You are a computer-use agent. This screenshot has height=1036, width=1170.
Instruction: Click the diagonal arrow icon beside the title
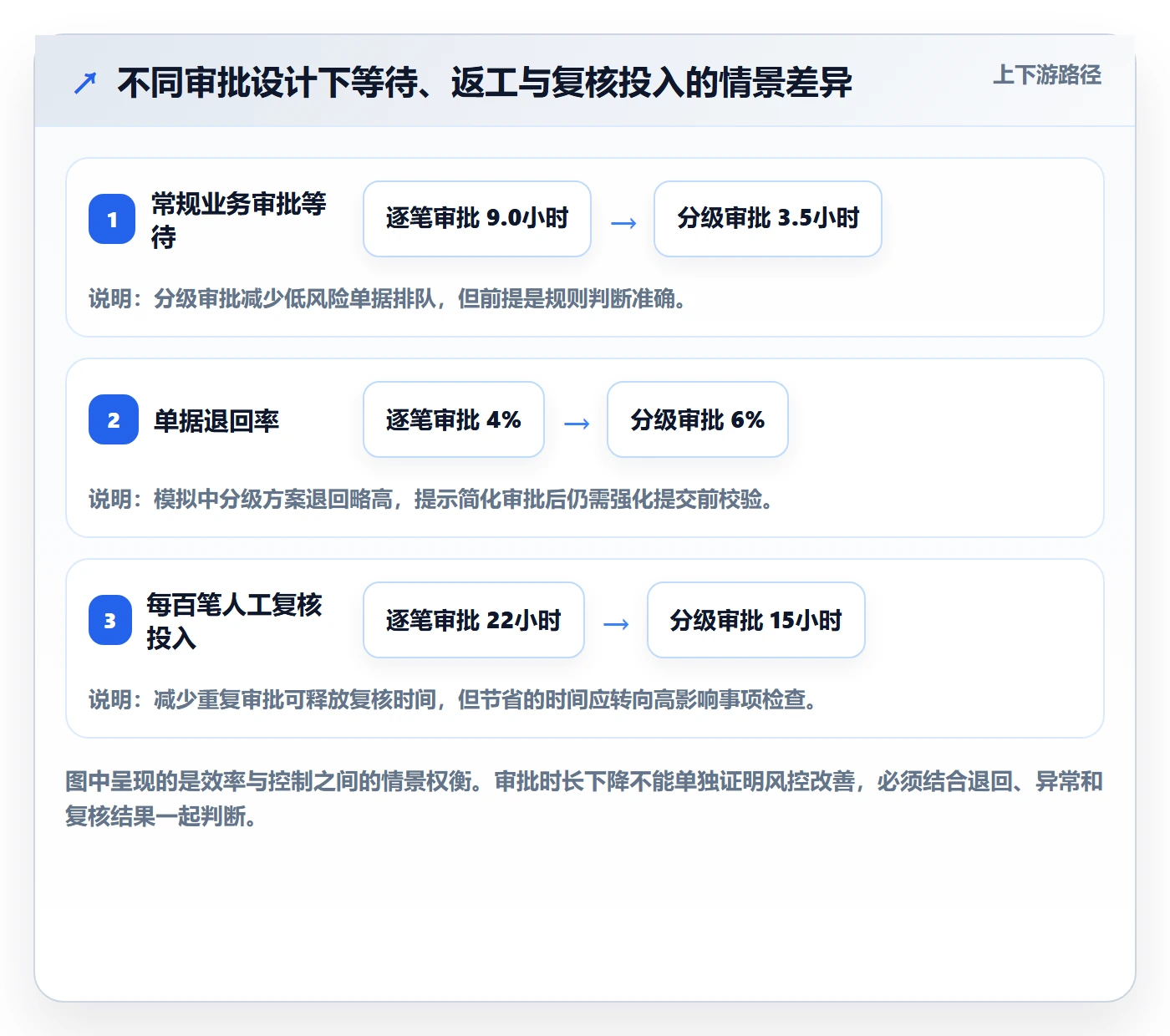click(x=85, y=83)
